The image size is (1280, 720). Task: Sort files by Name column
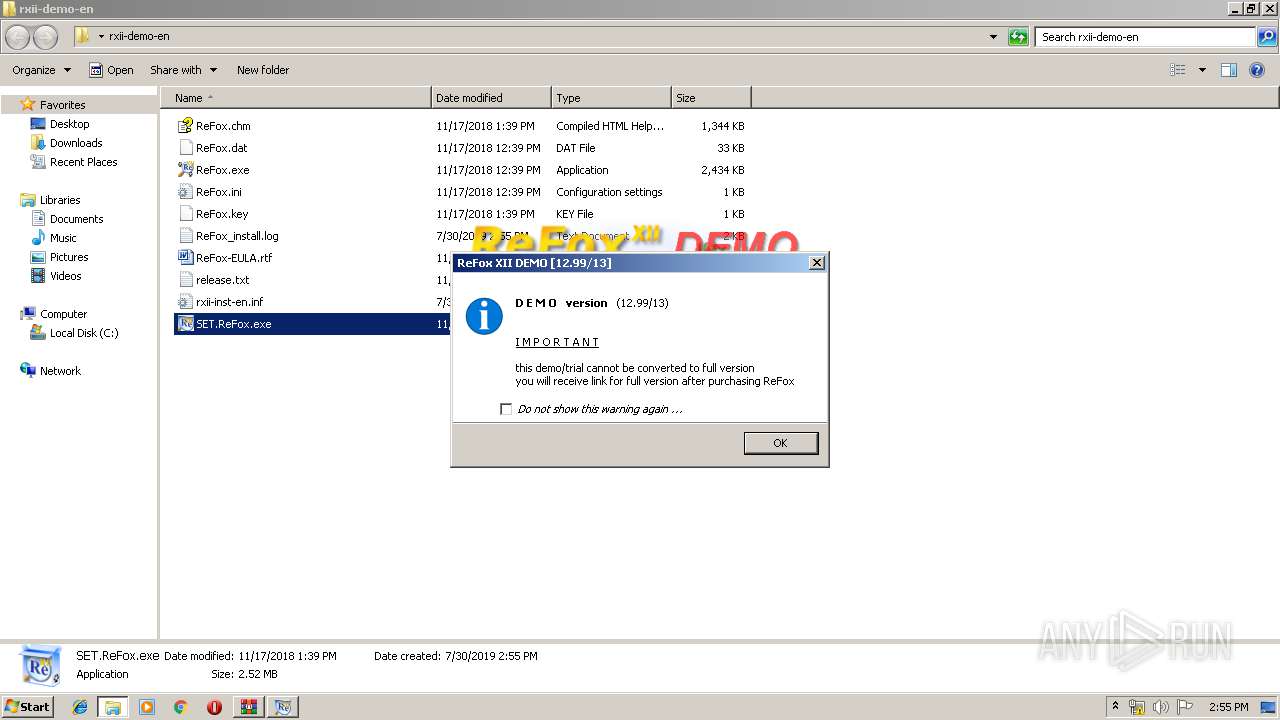[296, 98]
